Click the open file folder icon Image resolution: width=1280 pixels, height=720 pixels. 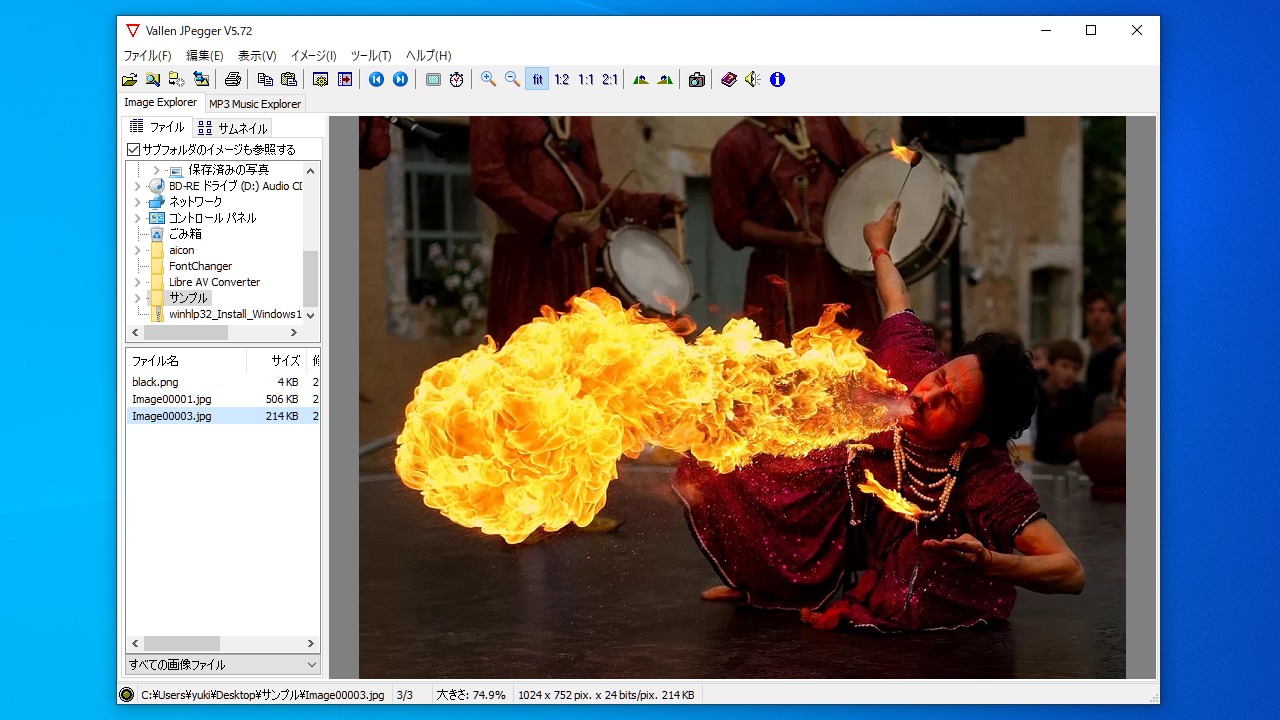click(129, 79)
